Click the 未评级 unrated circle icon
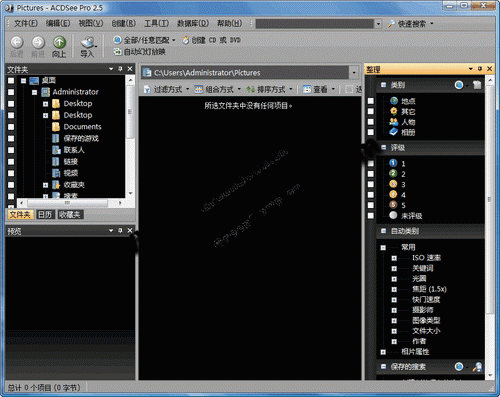 point(393,215)
